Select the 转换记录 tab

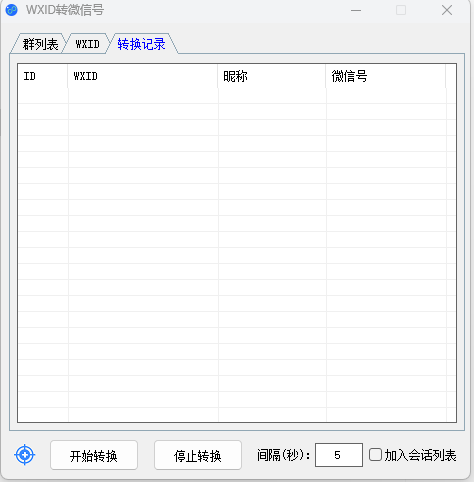pos(141,44)
